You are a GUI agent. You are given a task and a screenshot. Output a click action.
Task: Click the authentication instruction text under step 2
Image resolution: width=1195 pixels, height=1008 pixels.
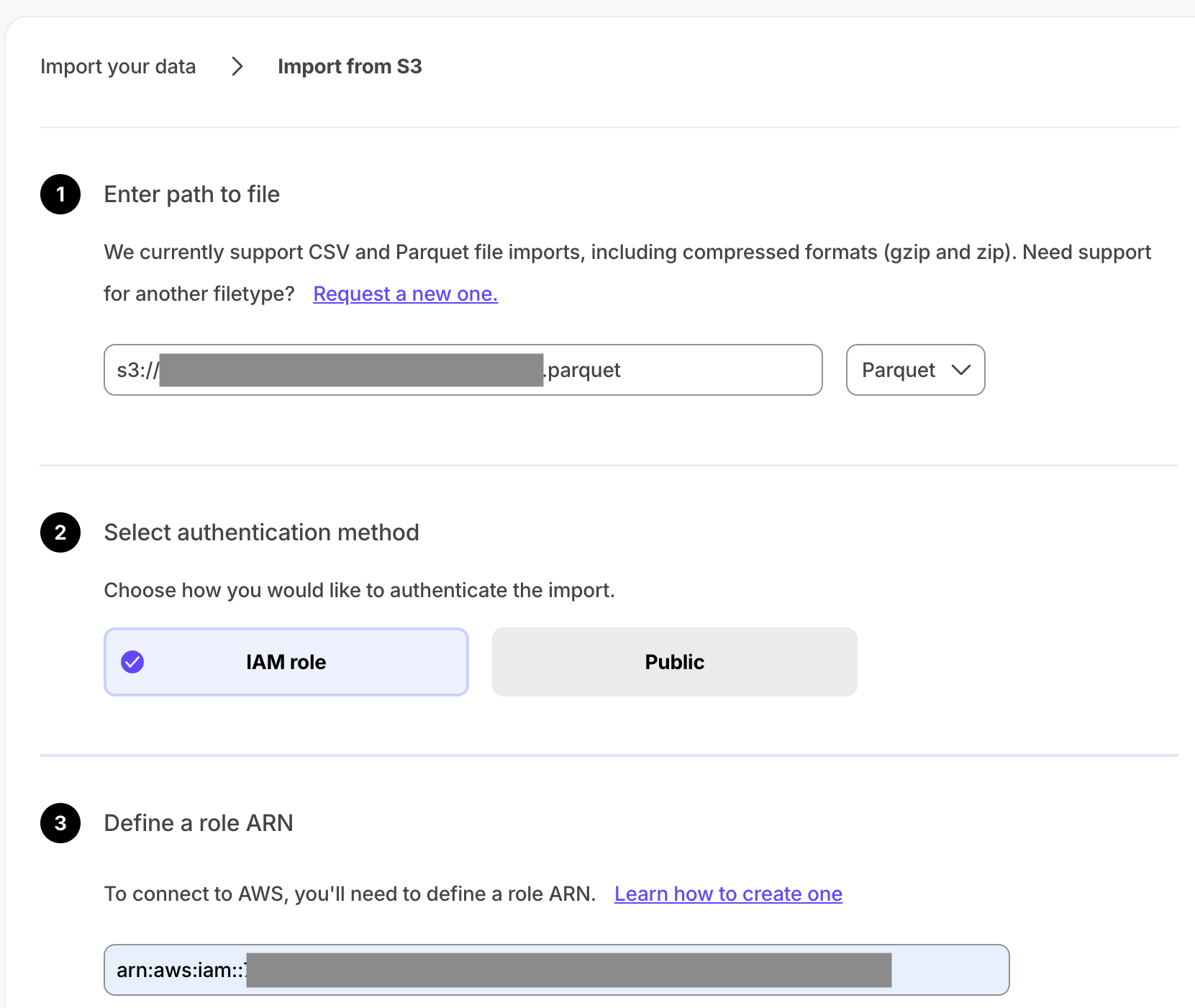click(x=359, y=590)
